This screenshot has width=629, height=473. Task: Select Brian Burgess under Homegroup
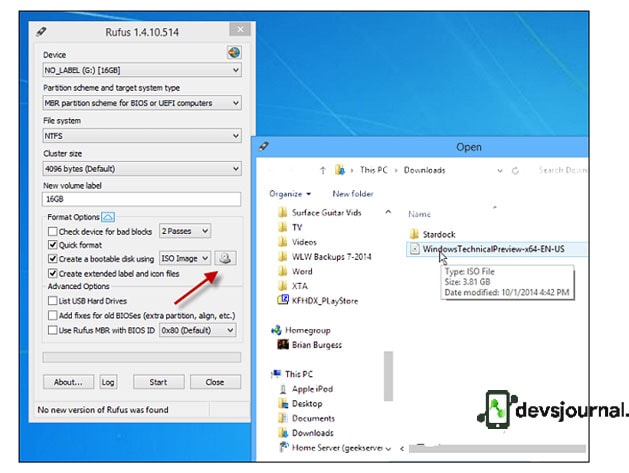tap(310, 345)
